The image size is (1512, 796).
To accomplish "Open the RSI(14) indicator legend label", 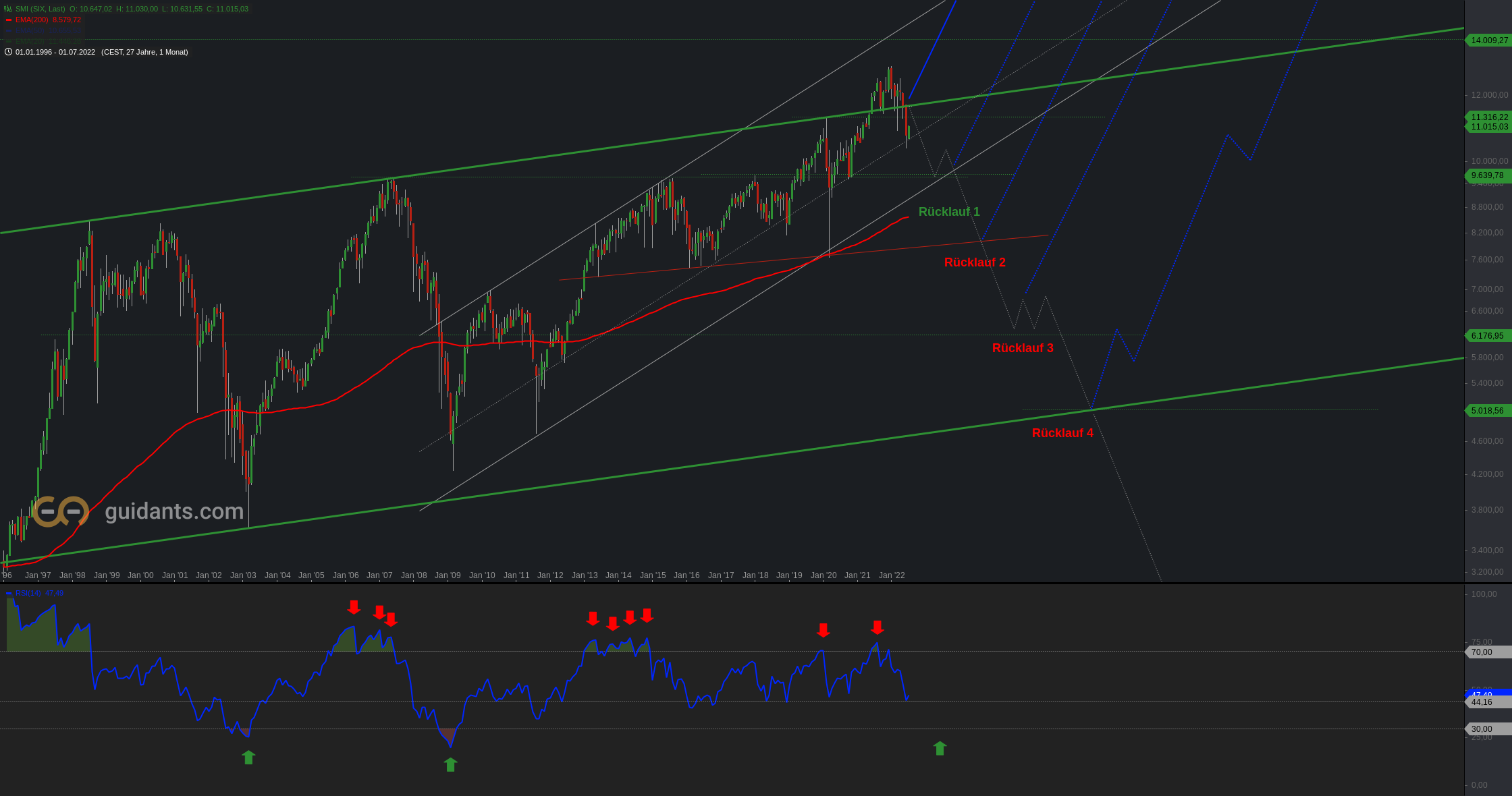I will coord(28,593).
